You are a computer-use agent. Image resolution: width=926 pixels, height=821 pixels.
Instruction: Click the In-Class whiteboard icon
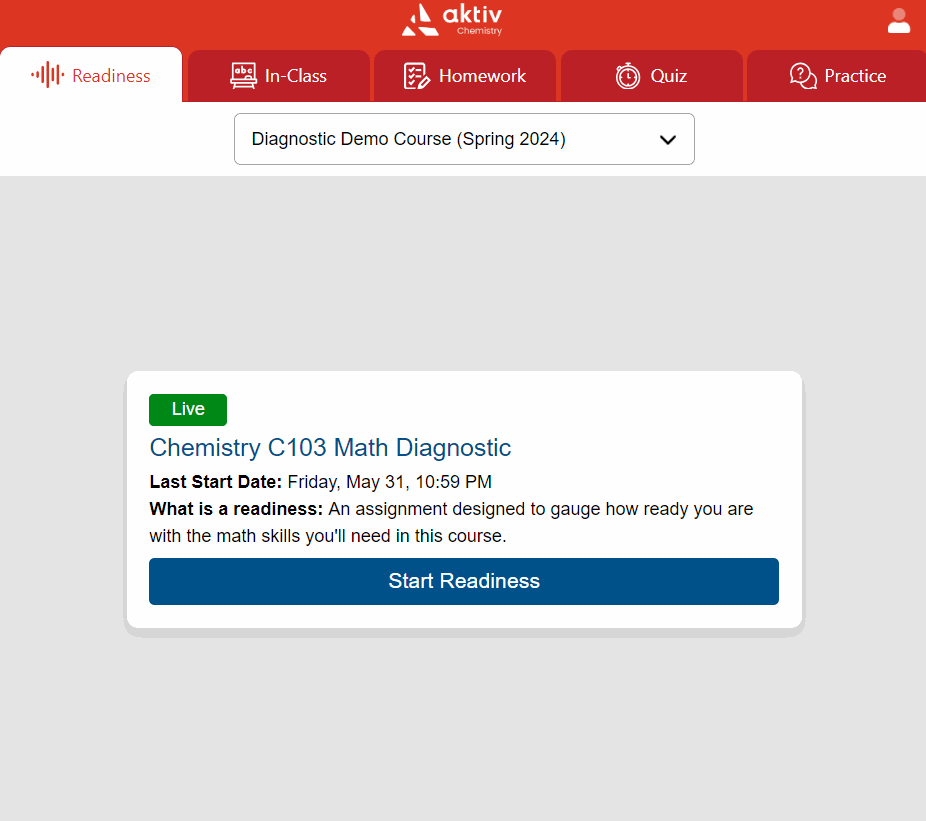point(243,76)
